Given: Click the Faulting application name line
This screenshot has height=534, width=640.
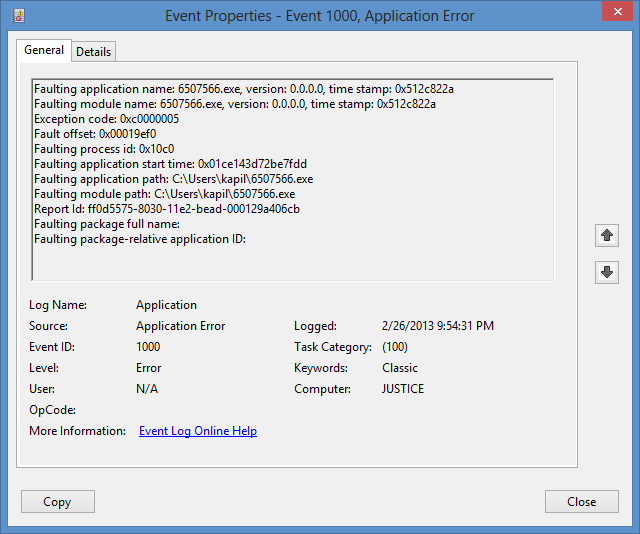Looking at the screenshot, I should 244,89.
